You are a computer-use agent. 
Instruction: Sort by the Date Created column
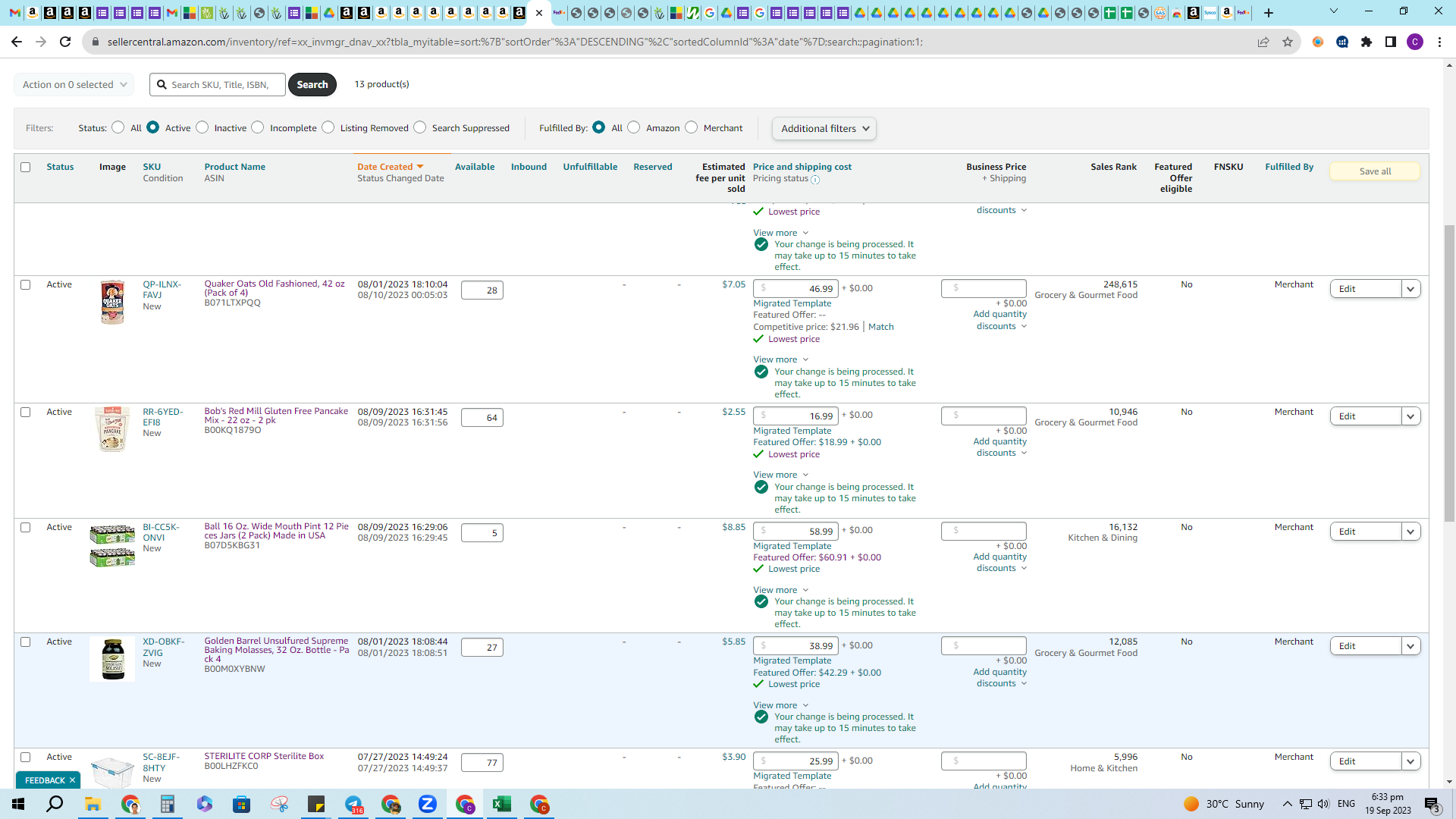click(390, 167)
